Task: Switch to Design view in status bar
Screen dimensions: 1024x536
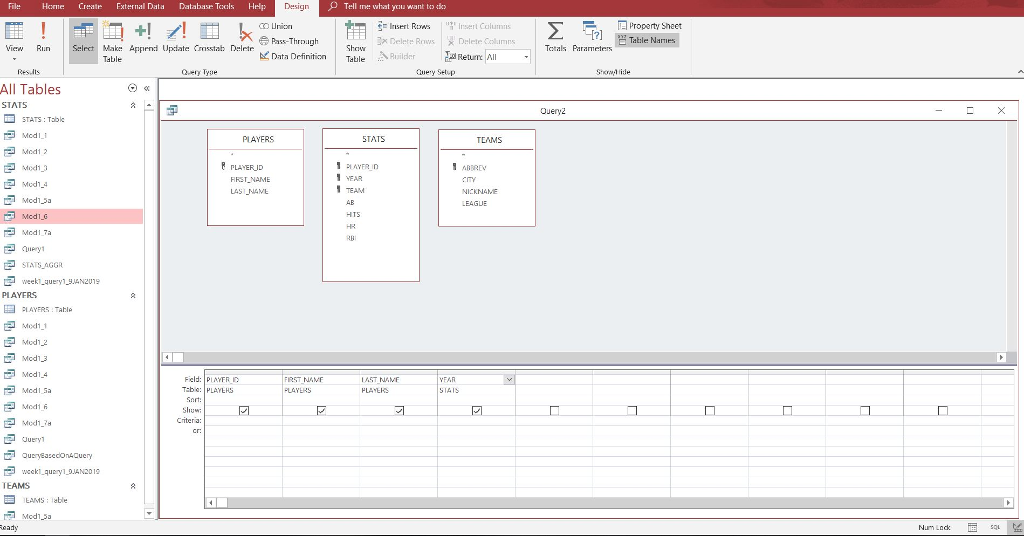Action: pos(1017,528)
